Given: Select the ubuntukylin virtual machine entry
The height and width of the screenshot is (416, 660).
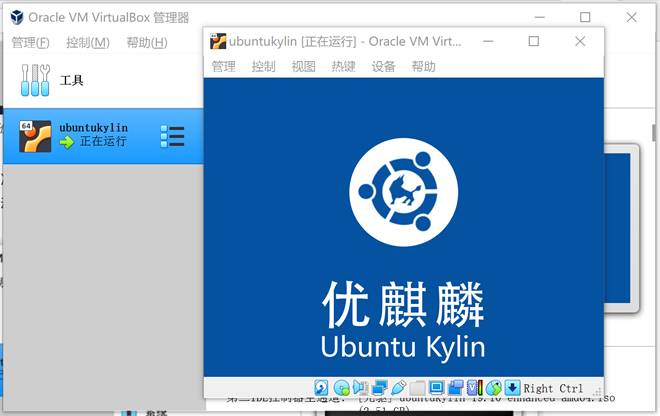Looking at the screenshot, I should click(x=92, y=135).
